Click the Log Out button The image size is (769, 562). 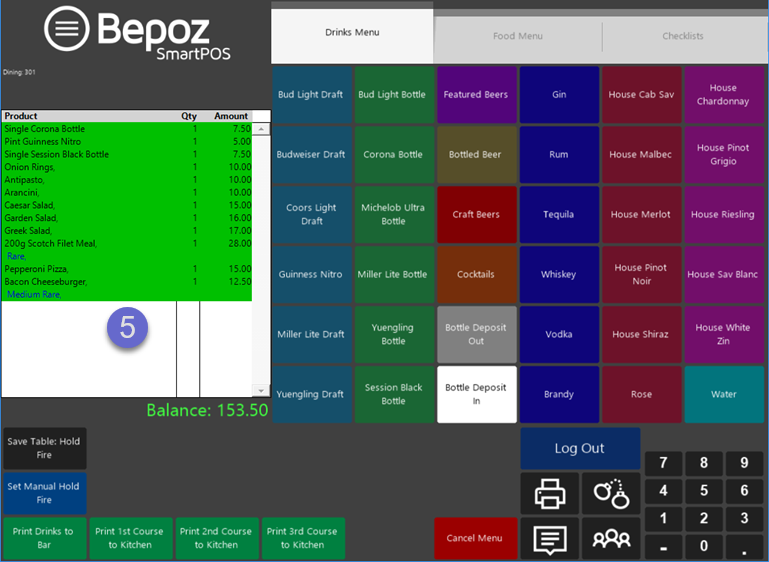click(580, 448)
